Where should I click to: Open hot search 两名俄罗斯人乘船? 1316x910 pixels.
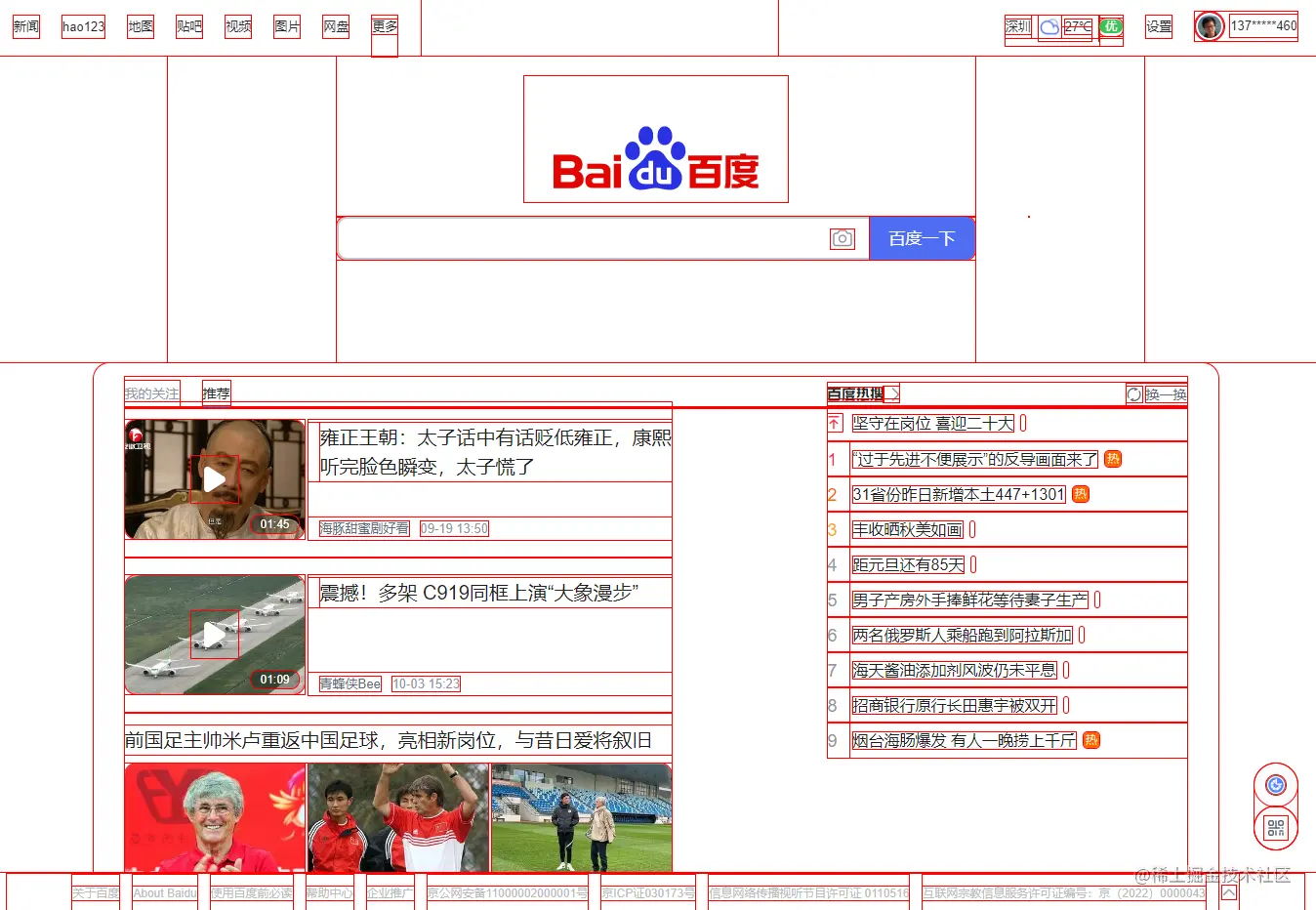pos(962,635)
